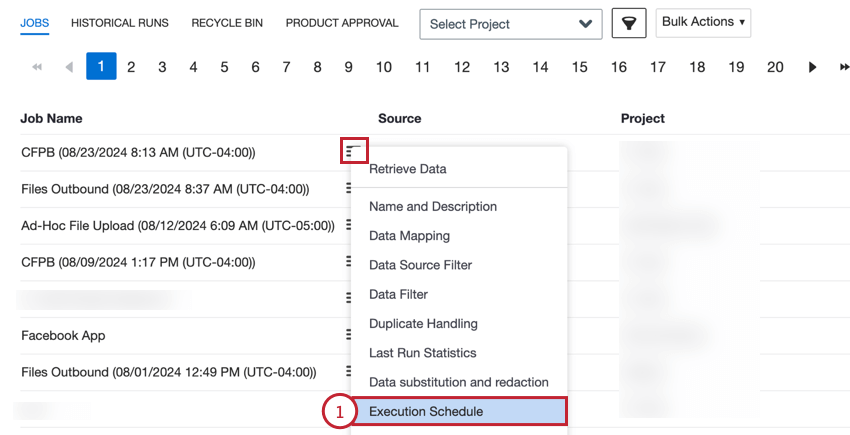Go to the first page arrow
The width and height of the screenshot is (850, 435).
click(x=38, y=67)
